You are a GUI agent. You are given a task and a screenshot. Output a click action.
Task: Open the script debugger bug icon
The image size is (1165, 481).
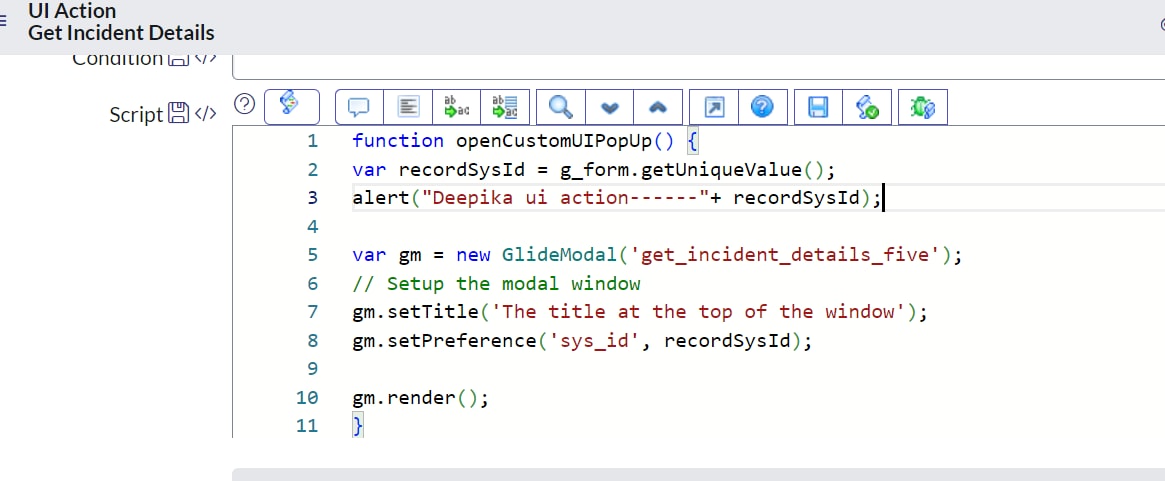point(922,107)
